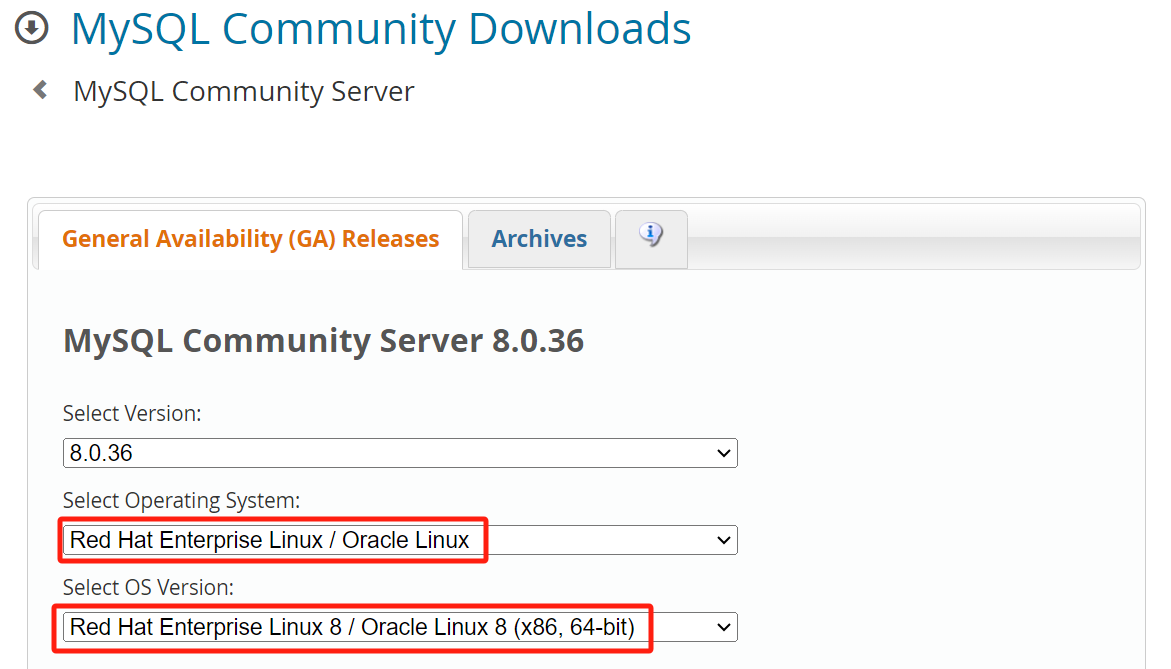This screenshot has width=1171, height=669.
Task: Click the MySQL Community Server 8.0.36 heading
Action: 324,341
